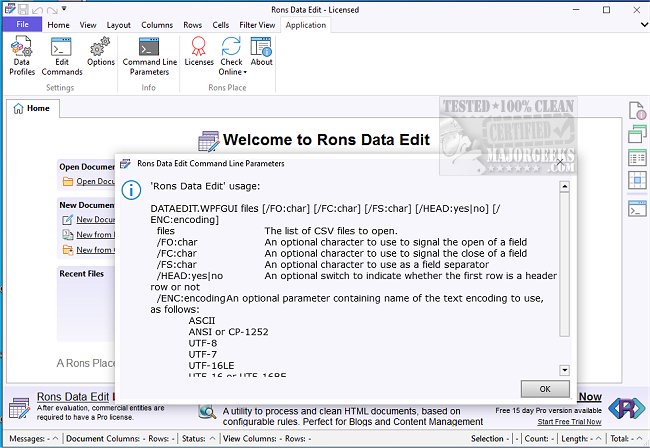Click command console icon in right sidebar
650x448 pixels.
[637, 209]
